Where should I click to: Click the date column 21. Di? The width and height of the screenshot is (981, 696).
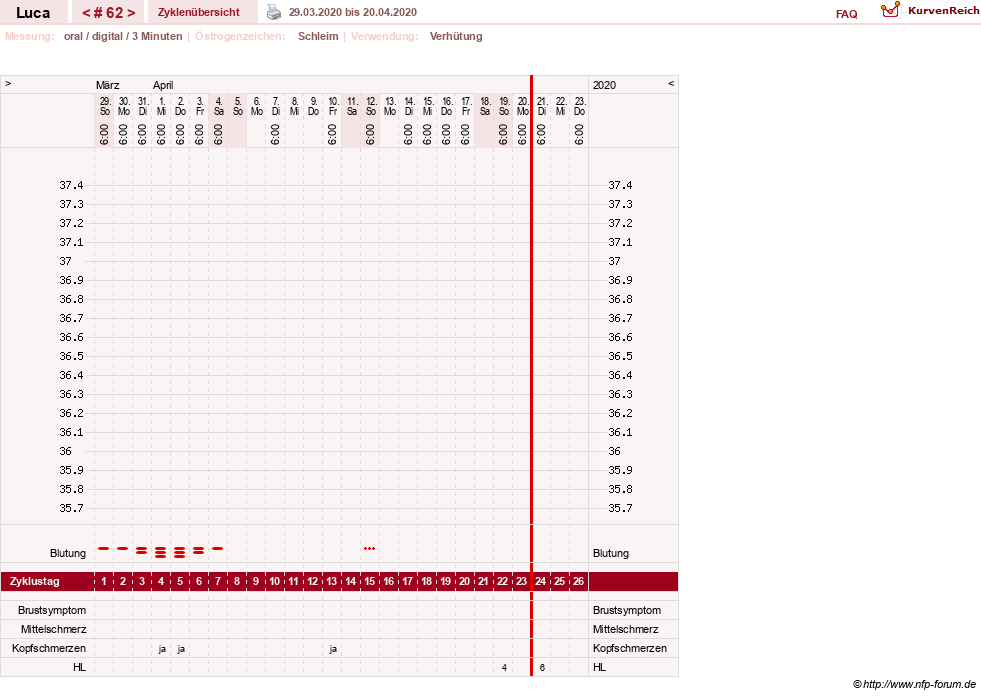click(542, 106)
